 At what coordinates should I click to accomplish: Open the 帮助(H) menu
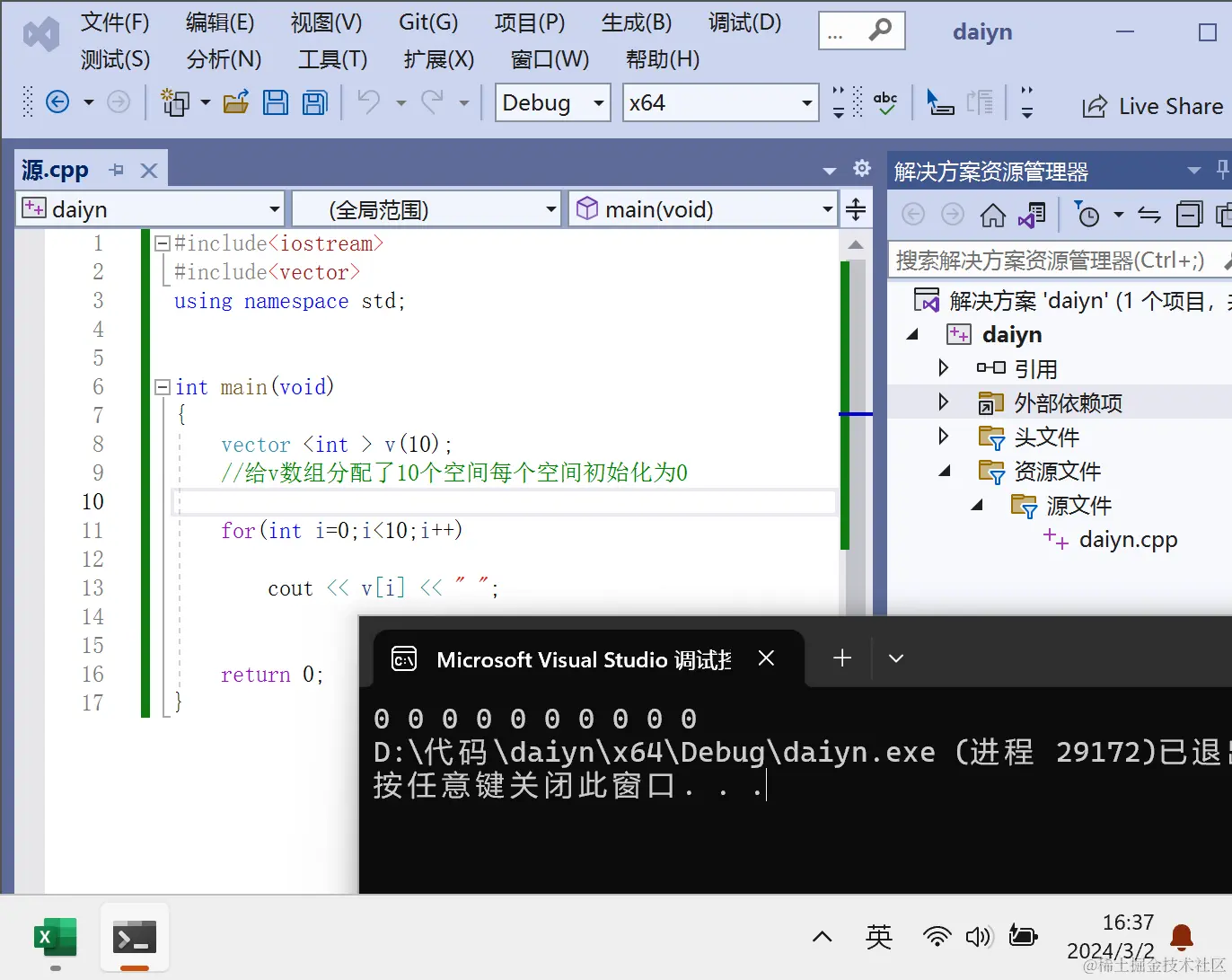[x=663, y=59]
